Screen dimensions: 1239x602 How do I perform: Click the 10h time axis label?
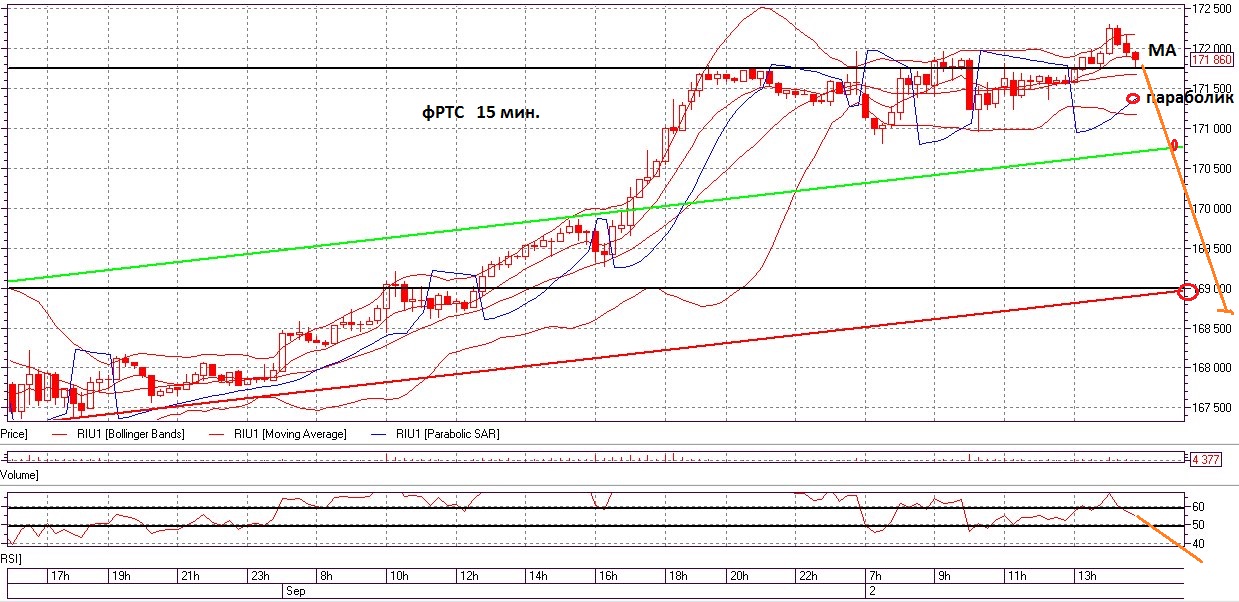coord(398,576)
